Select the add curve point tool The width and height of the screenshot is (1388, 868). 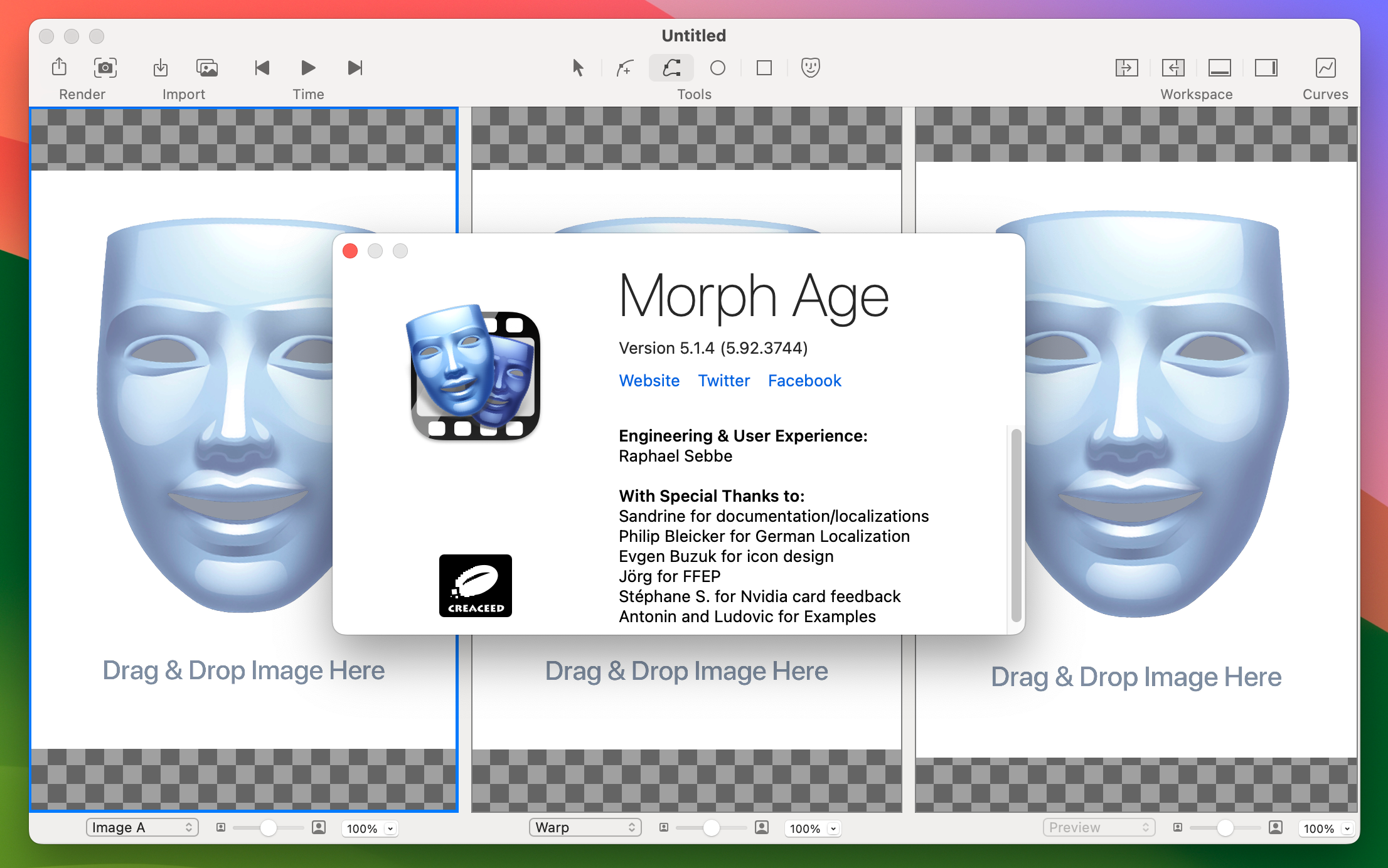click(624, 67)
